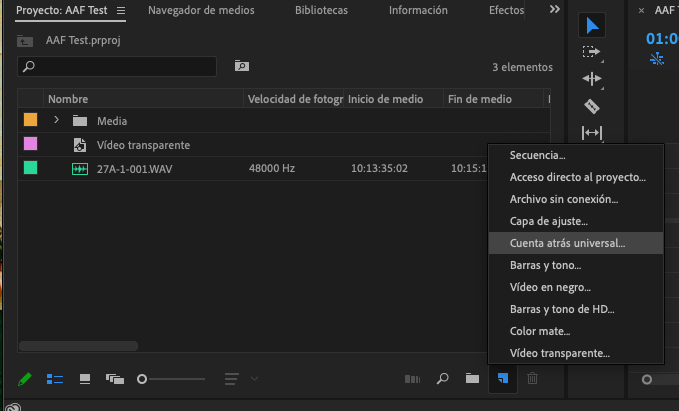
Task: Toggle the snowflake icon under timecode
Action: [657, 59]
